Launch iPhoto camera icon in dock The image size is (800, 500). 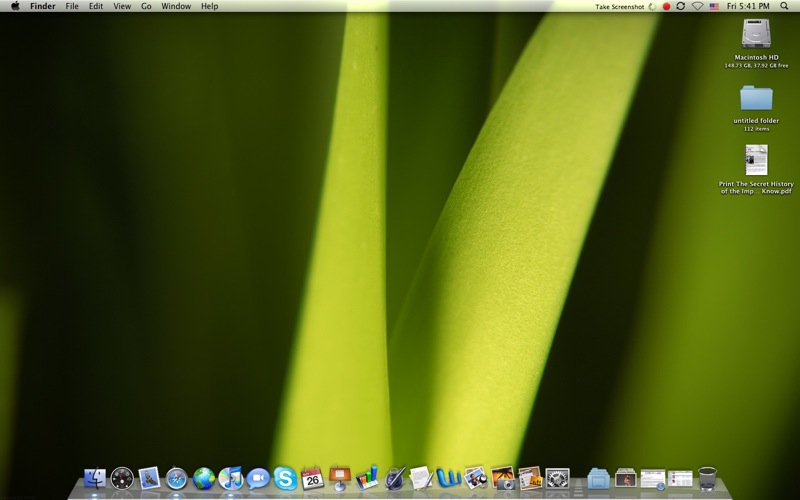(503, 479)
